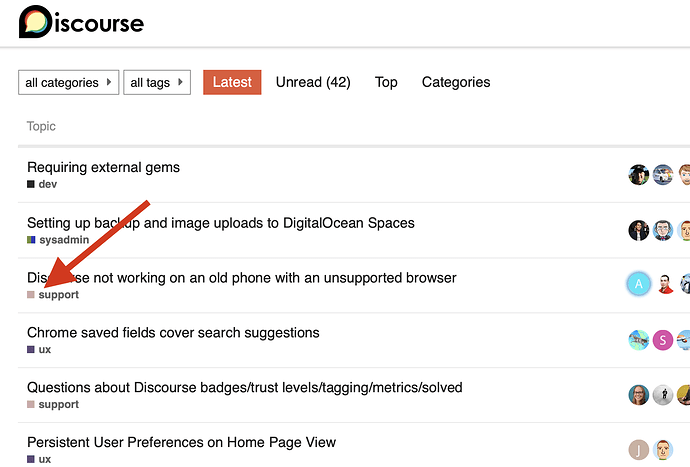Image resolution: width=690 pixels, height=467 pixels.
Task: Click the Discourse logo
Action: pyautogui.click(x=81, y=22)
